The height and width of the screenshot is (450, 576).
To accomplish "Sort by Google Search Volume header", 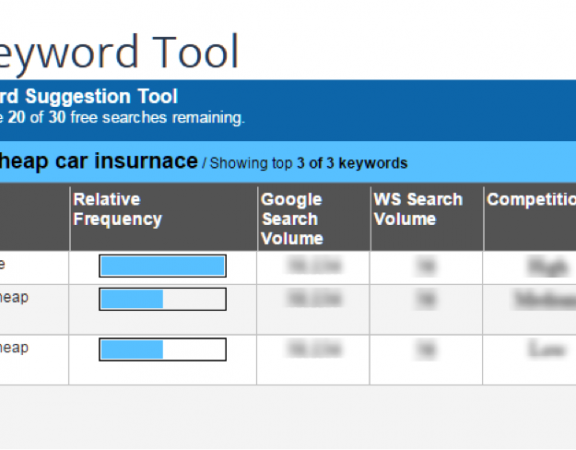I will pos(292,219).
